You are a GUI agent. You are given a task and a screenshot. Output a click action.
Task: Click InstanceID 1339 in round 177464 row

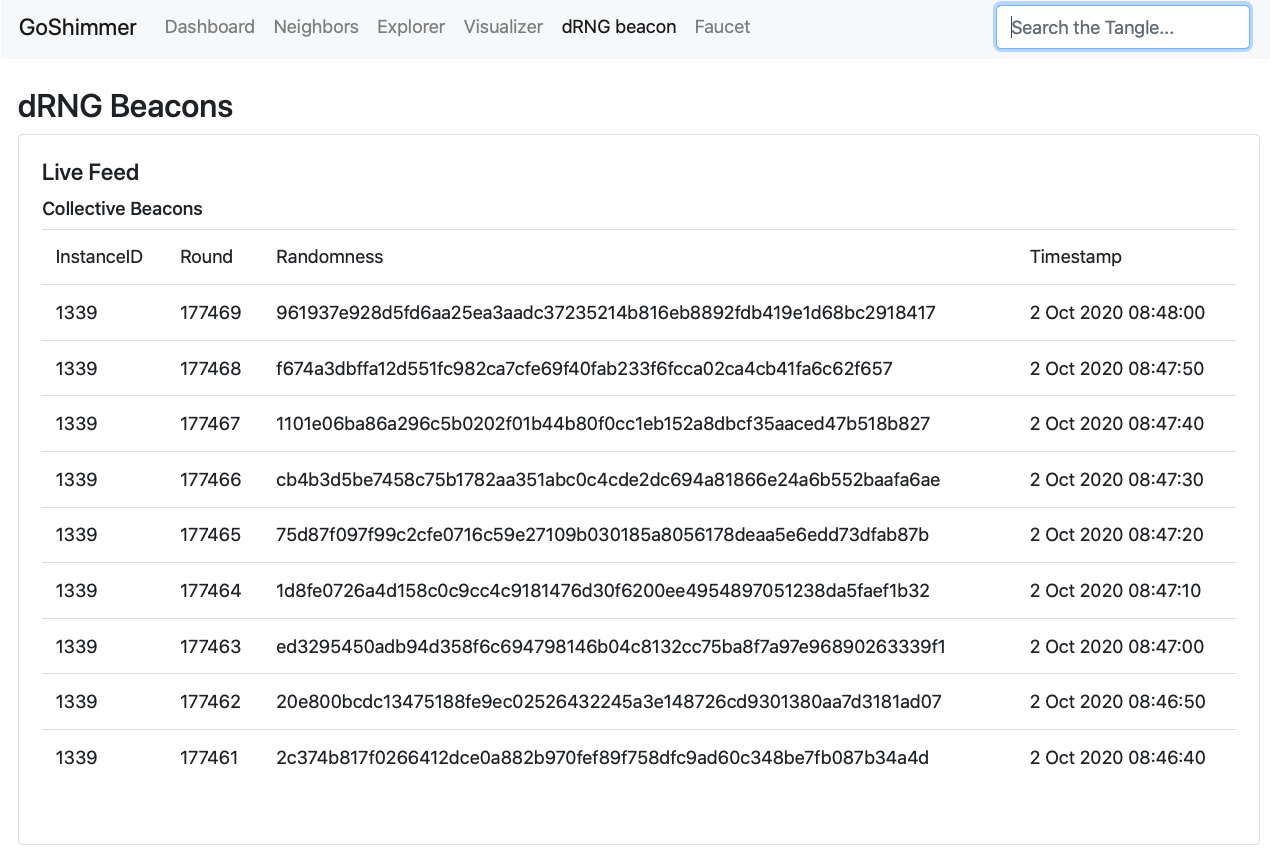[77, 591]
